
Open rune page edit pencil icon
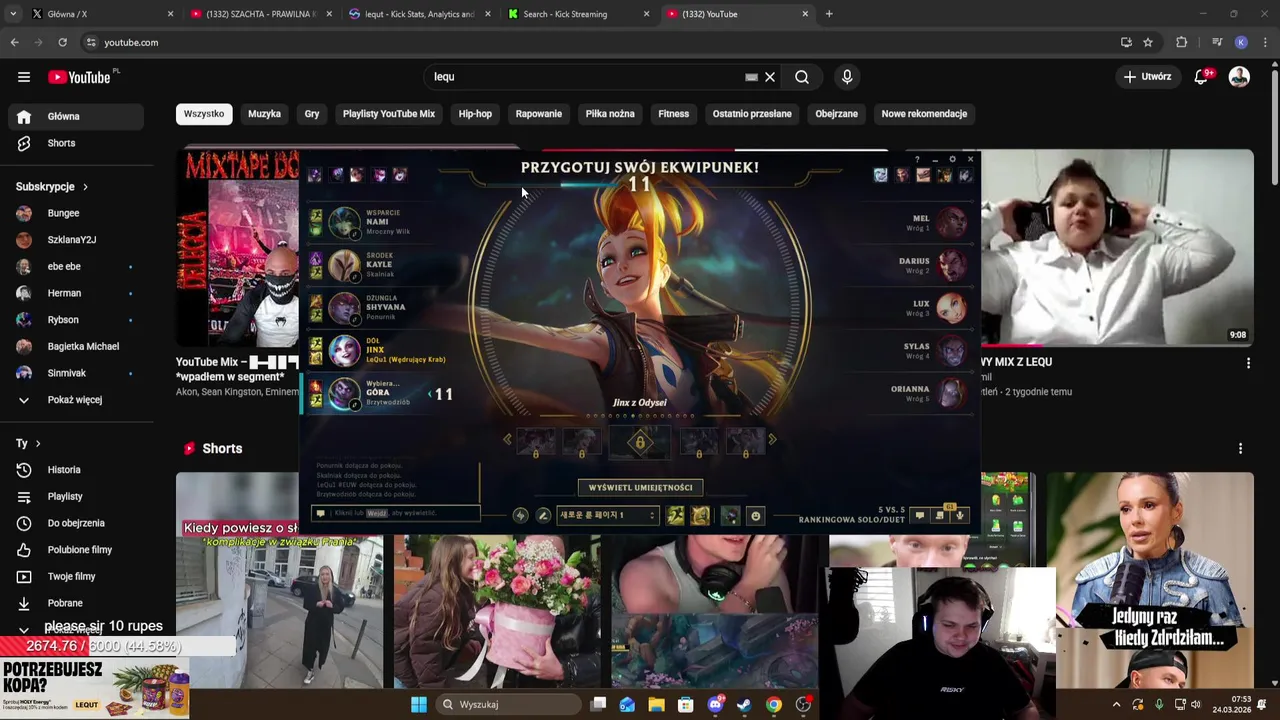pos(543,515)
